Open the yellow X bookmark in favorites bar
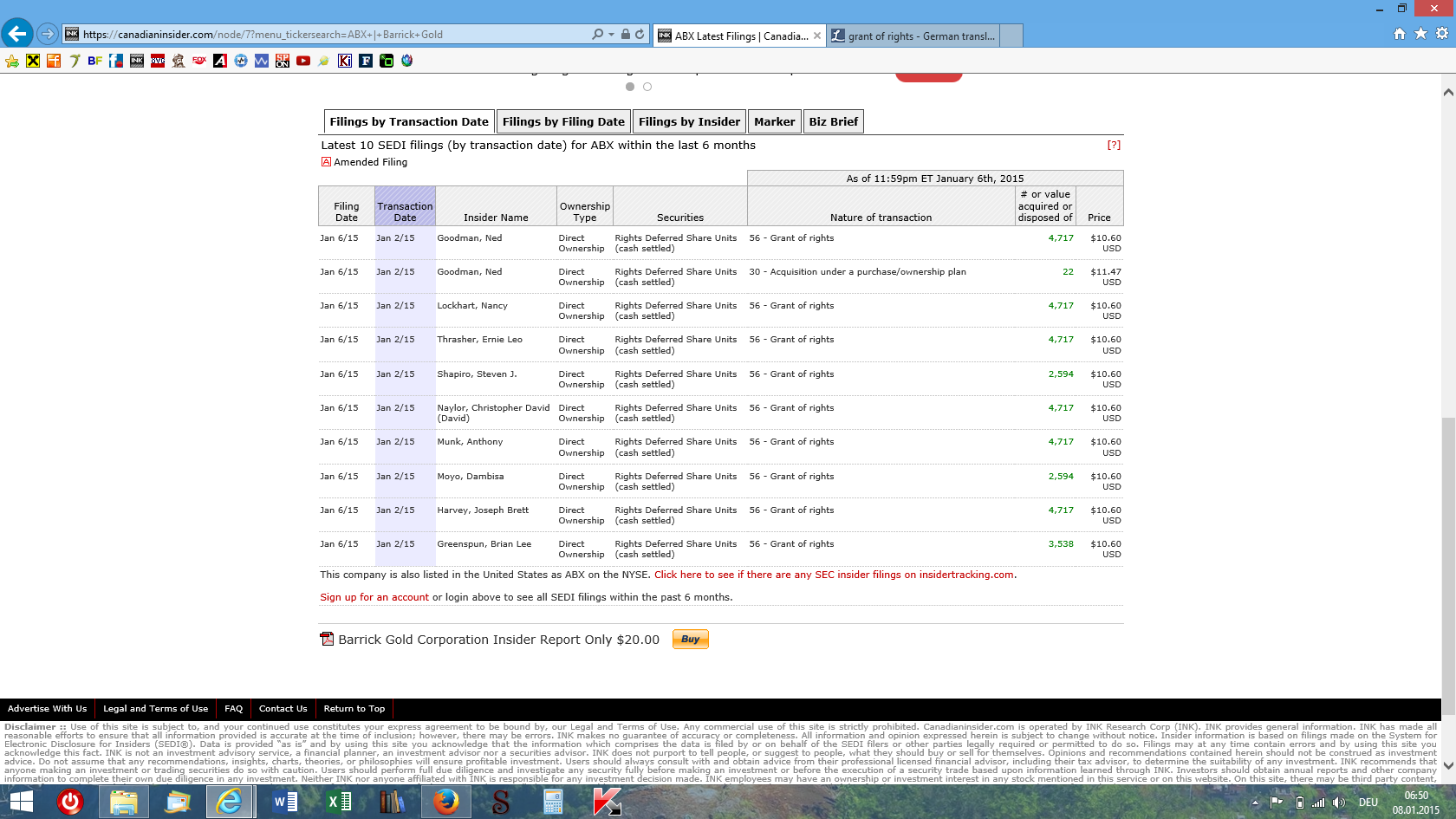The image size is (1456, 819). [33, 61]
